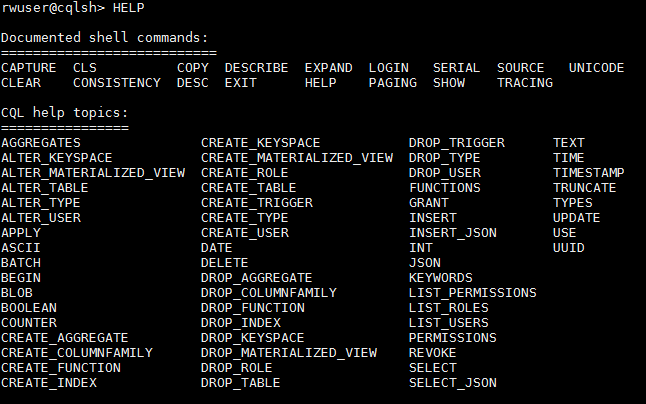Click the UUID help topic
646x404 pixels.
pos(569,248)
